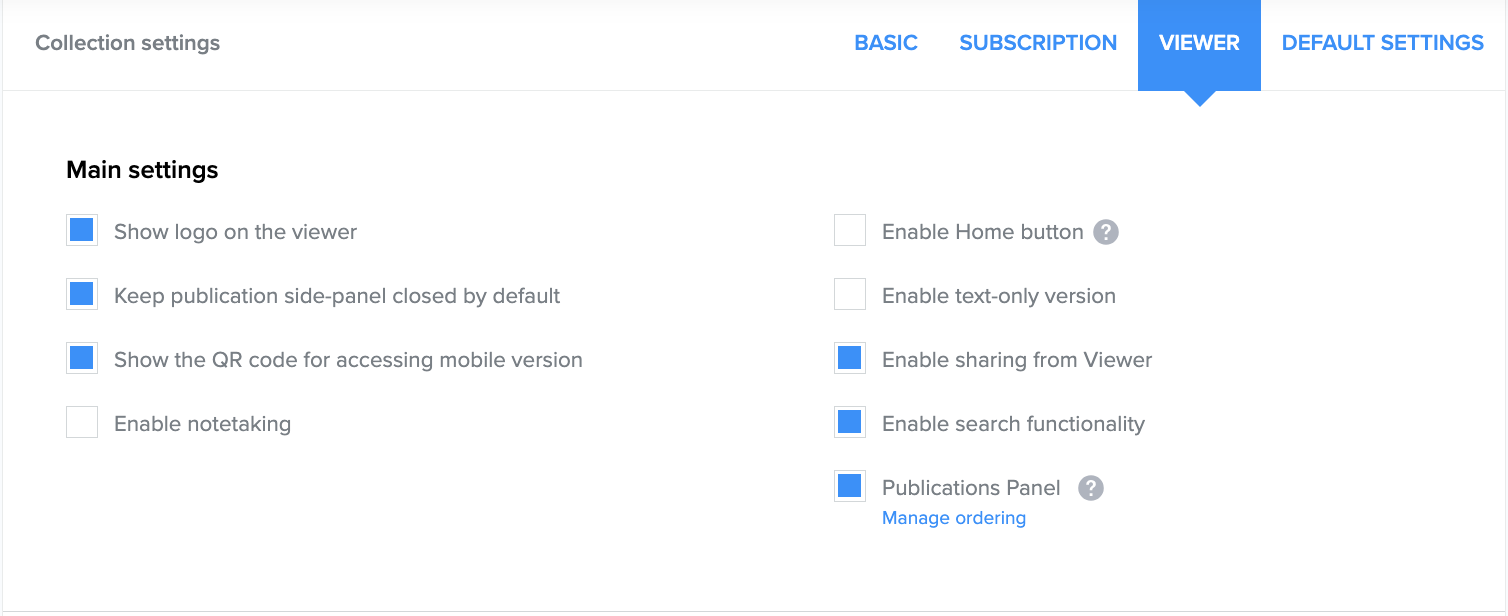Click the Collection settings title text
This screenshot has width=1508, height=616.
coord(128,43)
